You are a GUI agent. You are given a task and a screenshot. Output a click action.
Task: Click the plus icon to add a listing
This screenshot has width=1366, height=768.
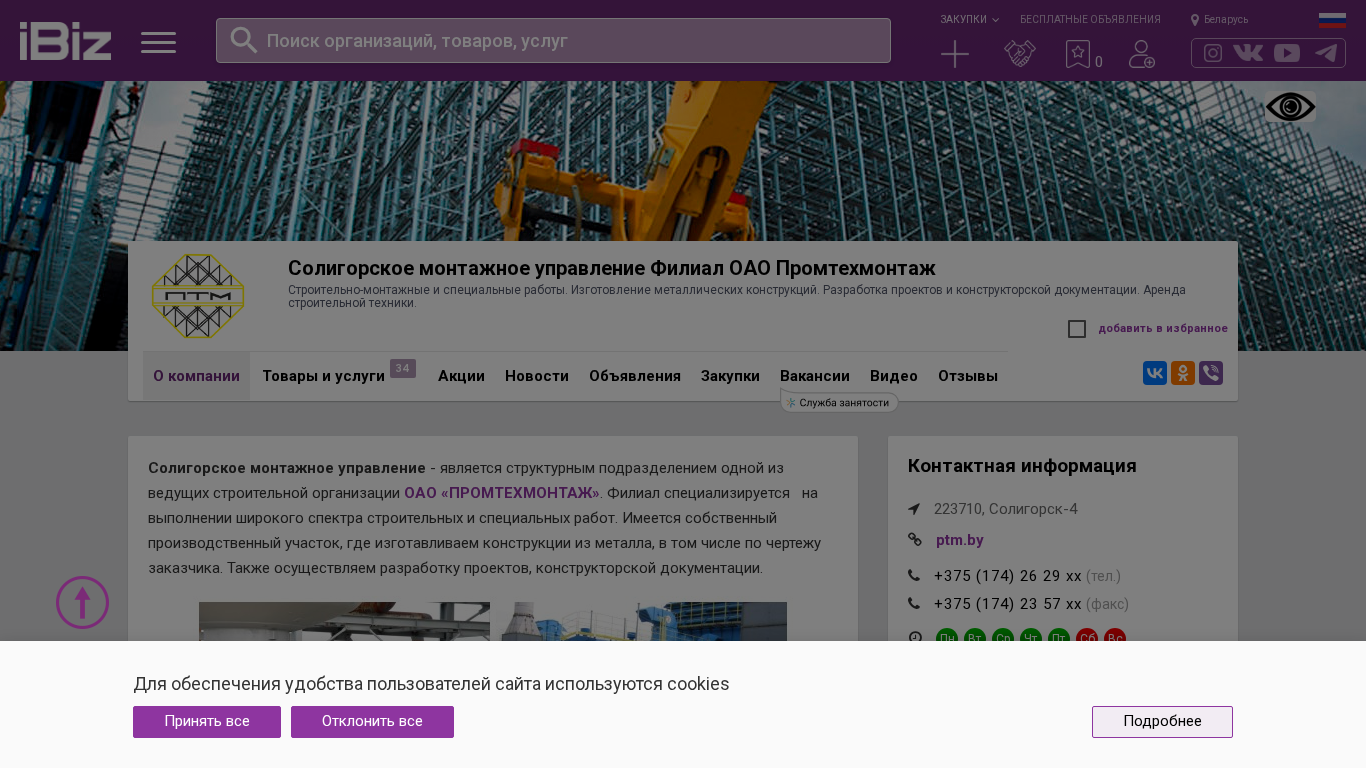pos(955,54)
